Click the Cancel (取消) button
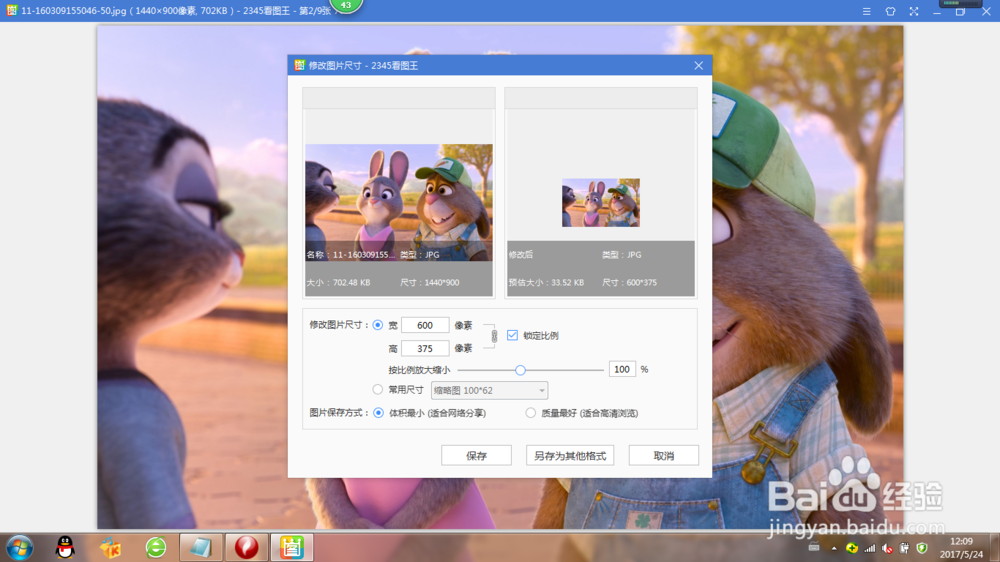This screenshot has width=1000, height=562. coord(664,455)
